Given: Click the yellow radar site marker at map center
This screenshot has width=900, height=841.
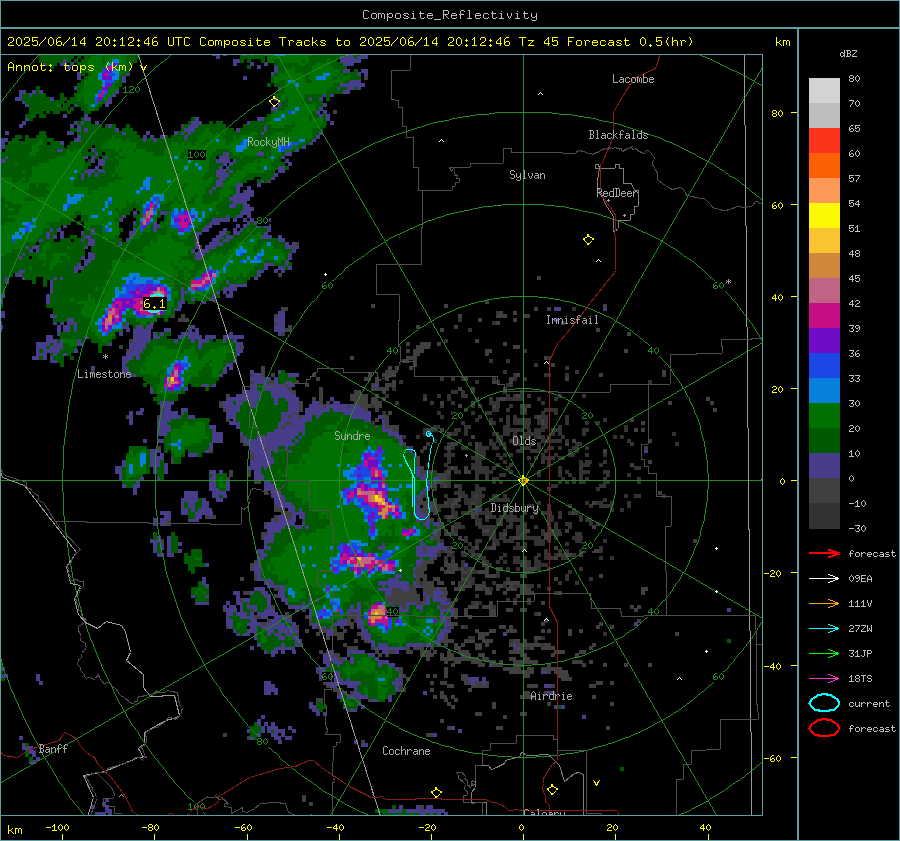Looking at the screenshot, I should tap(523, 480).
